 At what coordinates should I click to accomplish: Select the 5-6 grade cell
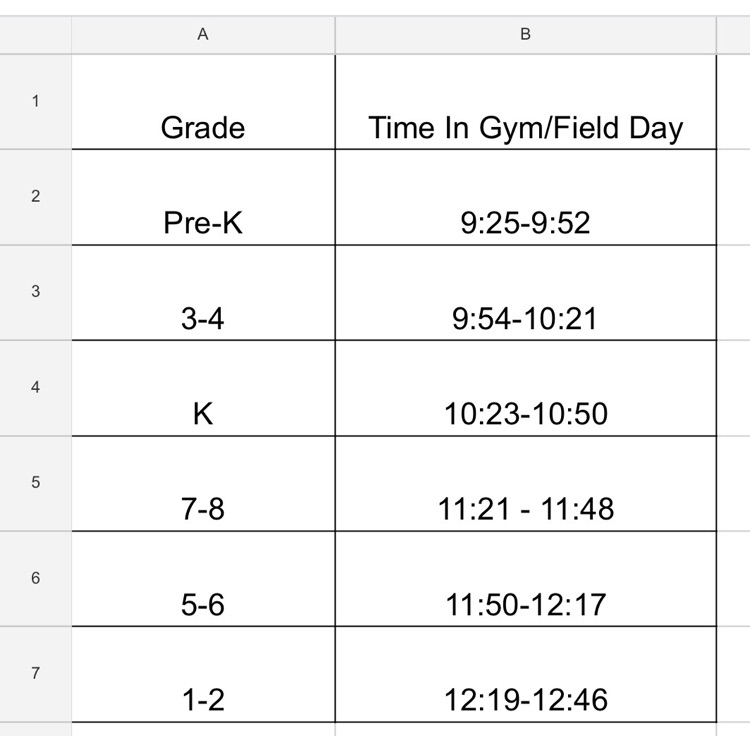pos(203,579)
